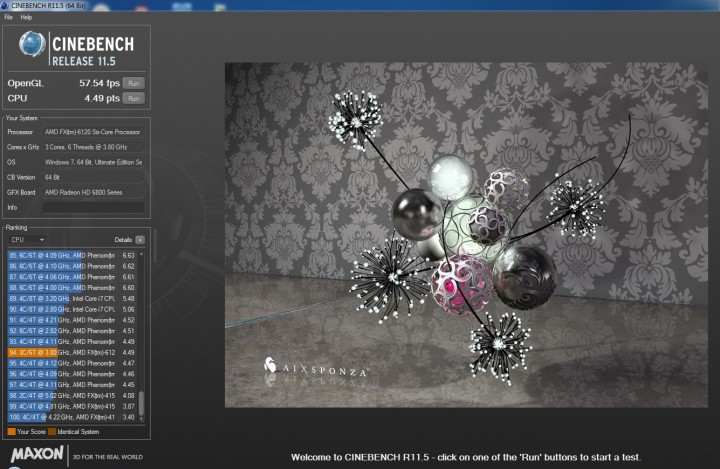Select ranking row 85 scoring 6.63
The image size is (720, 469).
pos(72,255)
